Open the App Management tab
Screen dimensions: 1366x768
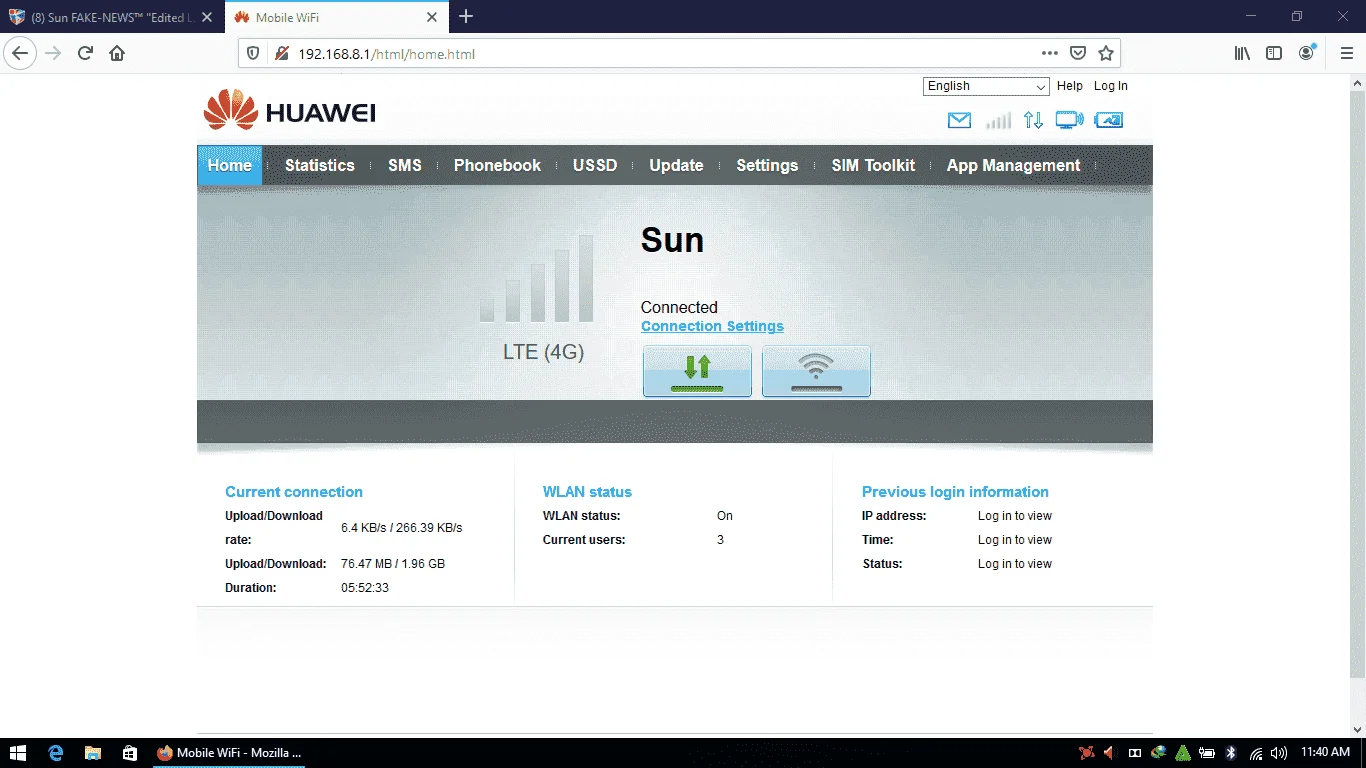click(1013, 165)
